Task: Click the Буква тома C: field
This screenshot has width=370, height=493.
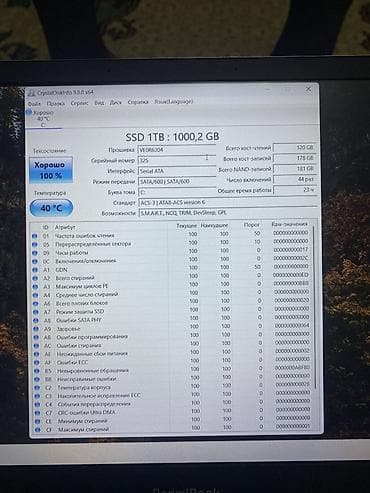Action: [x=177, y=192]
